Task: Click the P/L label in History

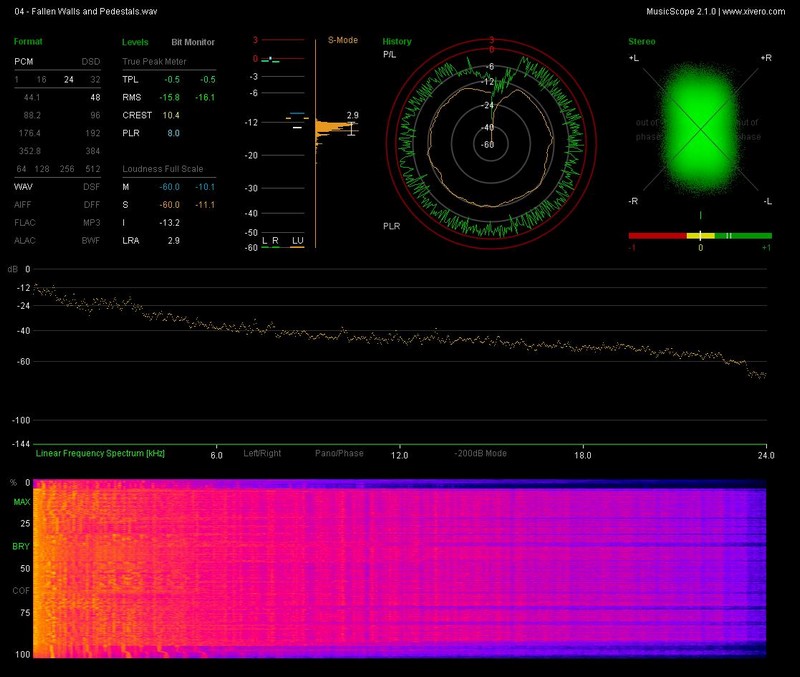Action: click(389, 55)
